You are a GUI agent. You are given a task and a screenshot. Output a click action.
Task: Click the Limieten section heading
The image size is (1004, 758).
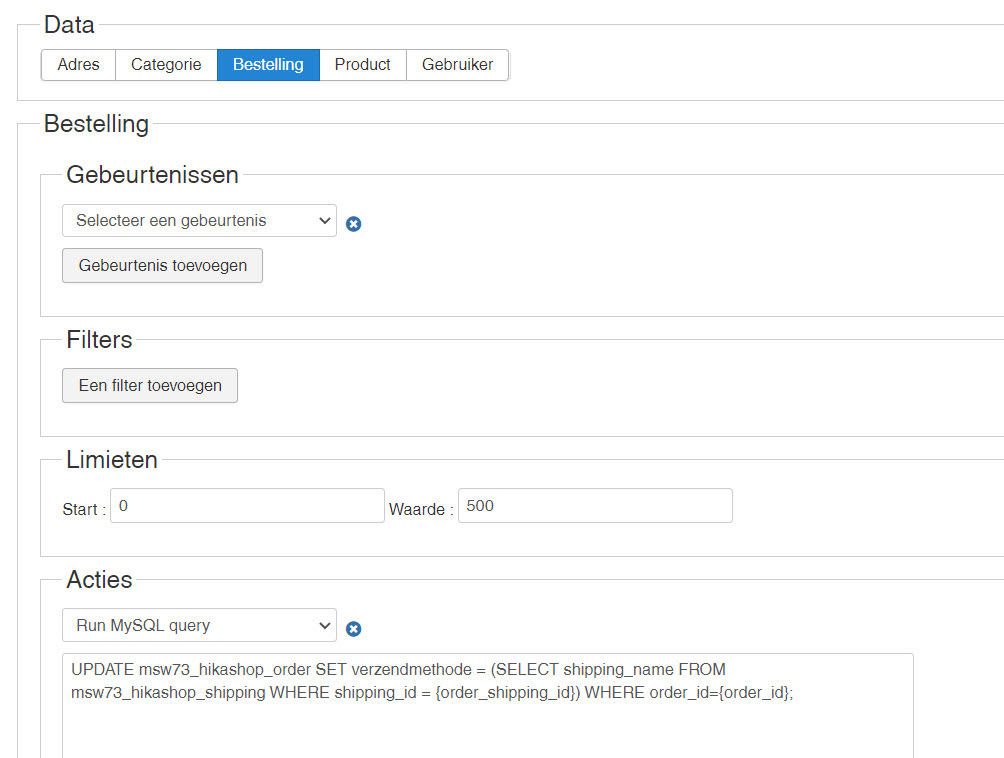point(112,460)
